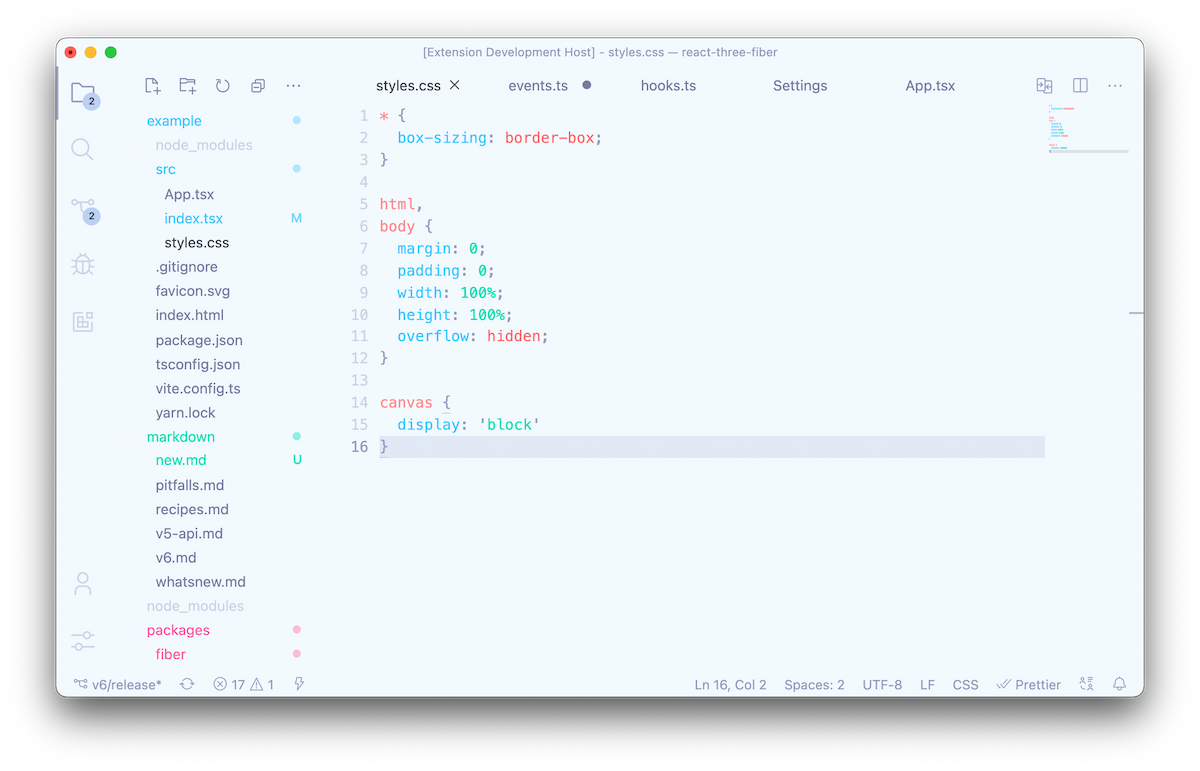Image resolution: width=1200 pixels, height=771 pixels.
Task: Split the editor to the right
Action: pos(1080,86)
